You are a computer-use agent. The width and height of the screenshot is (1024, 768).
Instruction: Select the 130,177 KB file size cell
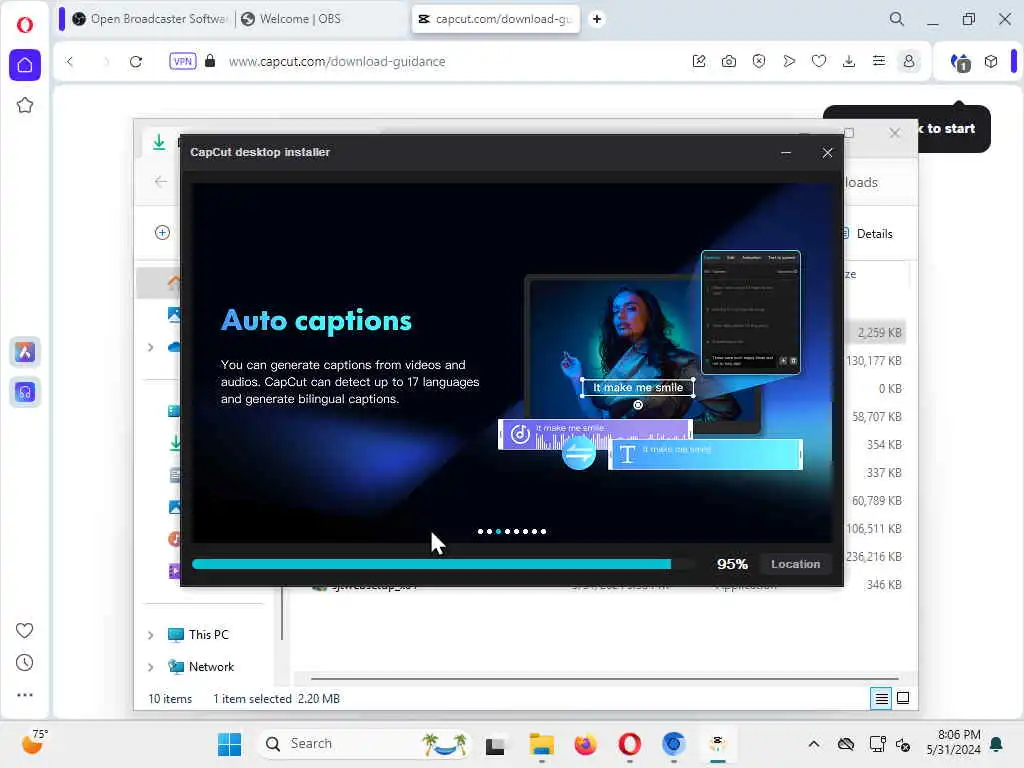(x=874, y=361)
